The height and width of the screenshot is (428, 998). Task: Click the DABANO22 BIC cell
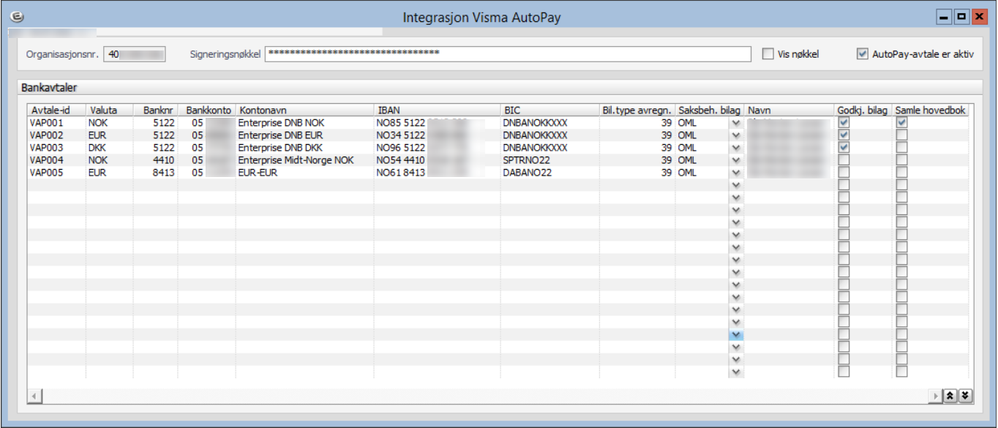point(550,172)
